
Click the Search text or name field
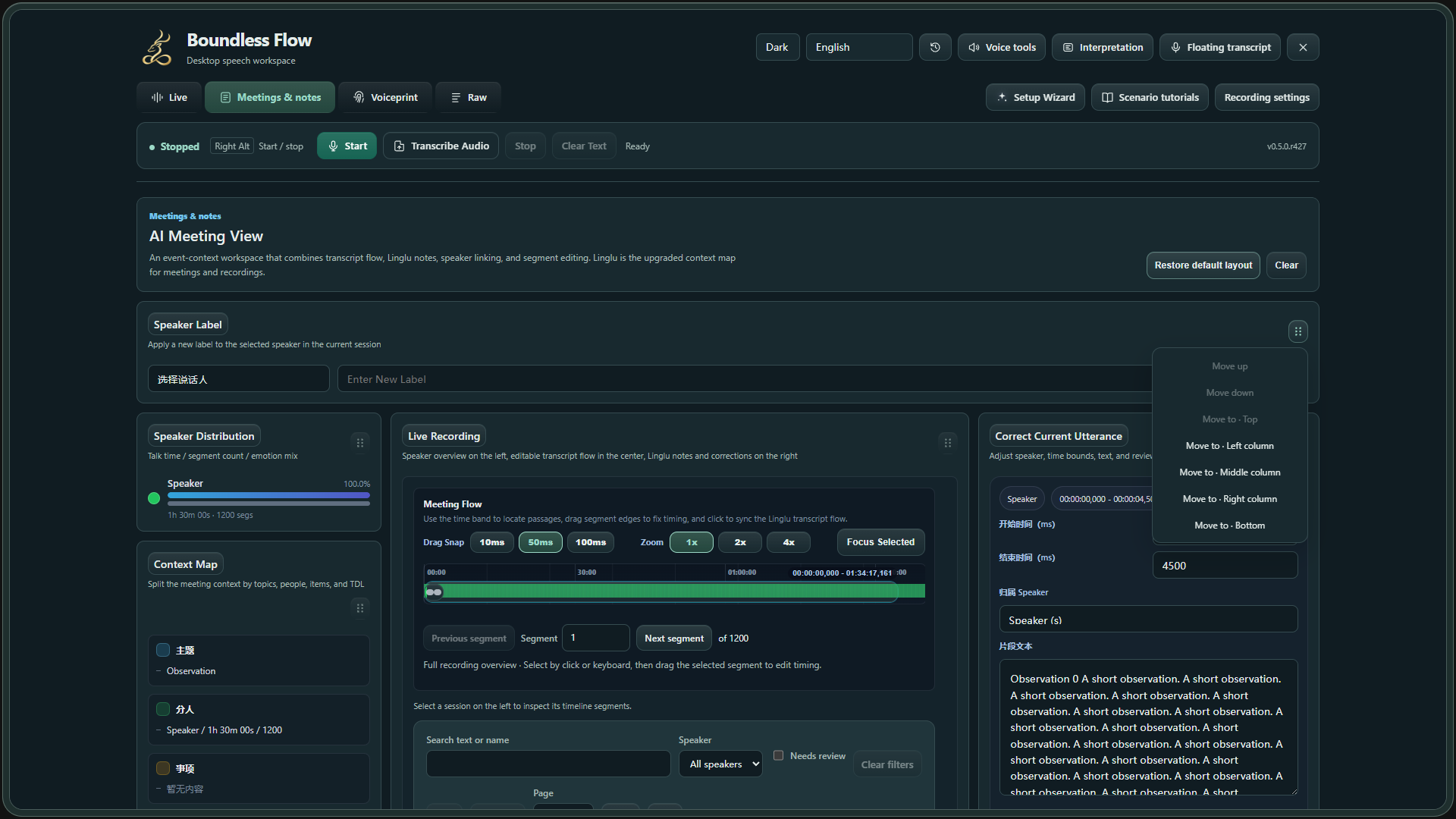(548, 764)
